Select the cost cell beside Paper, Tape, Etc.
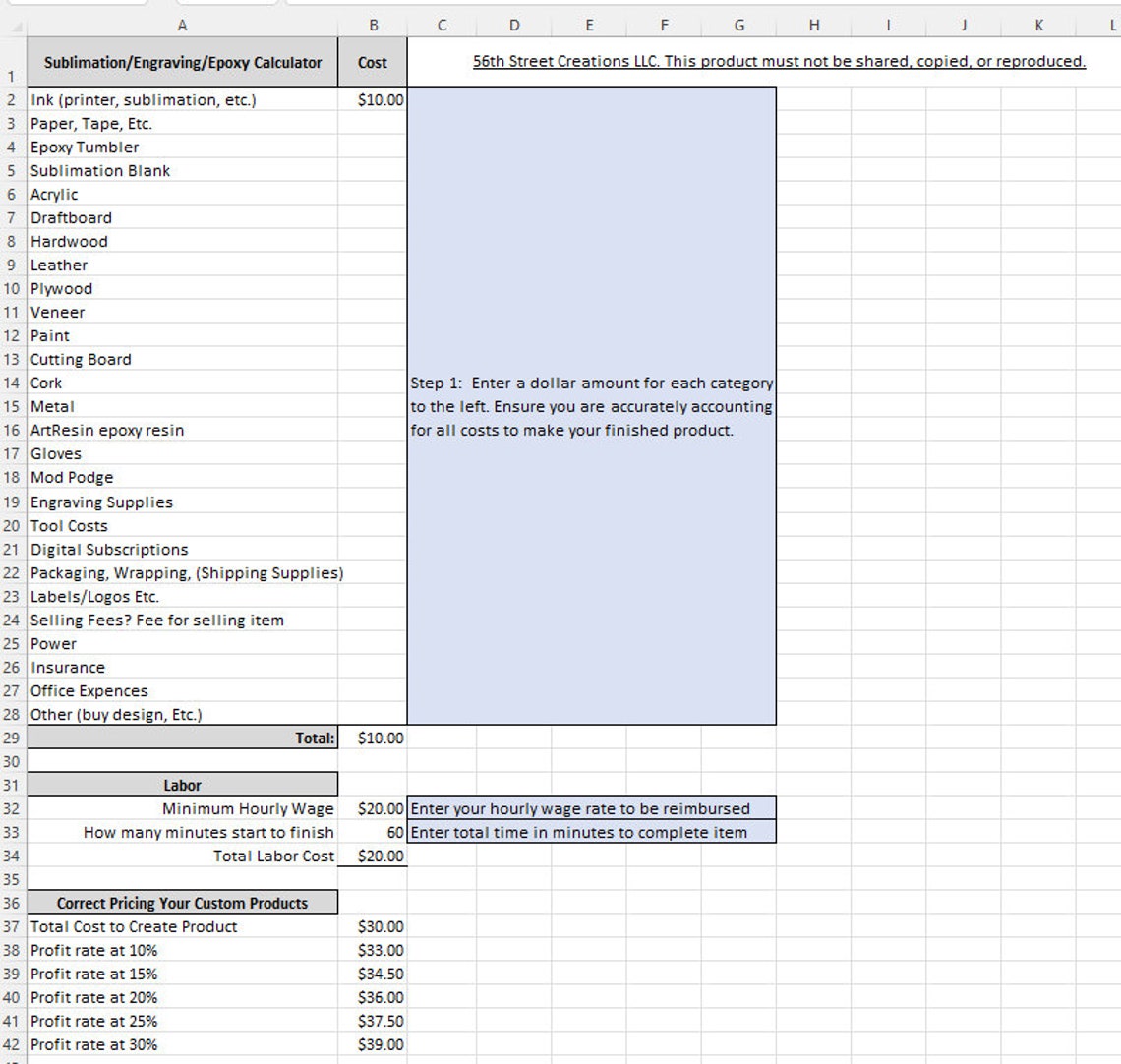The width and height of the screenshot is (1121, 1064). point(372,123)
